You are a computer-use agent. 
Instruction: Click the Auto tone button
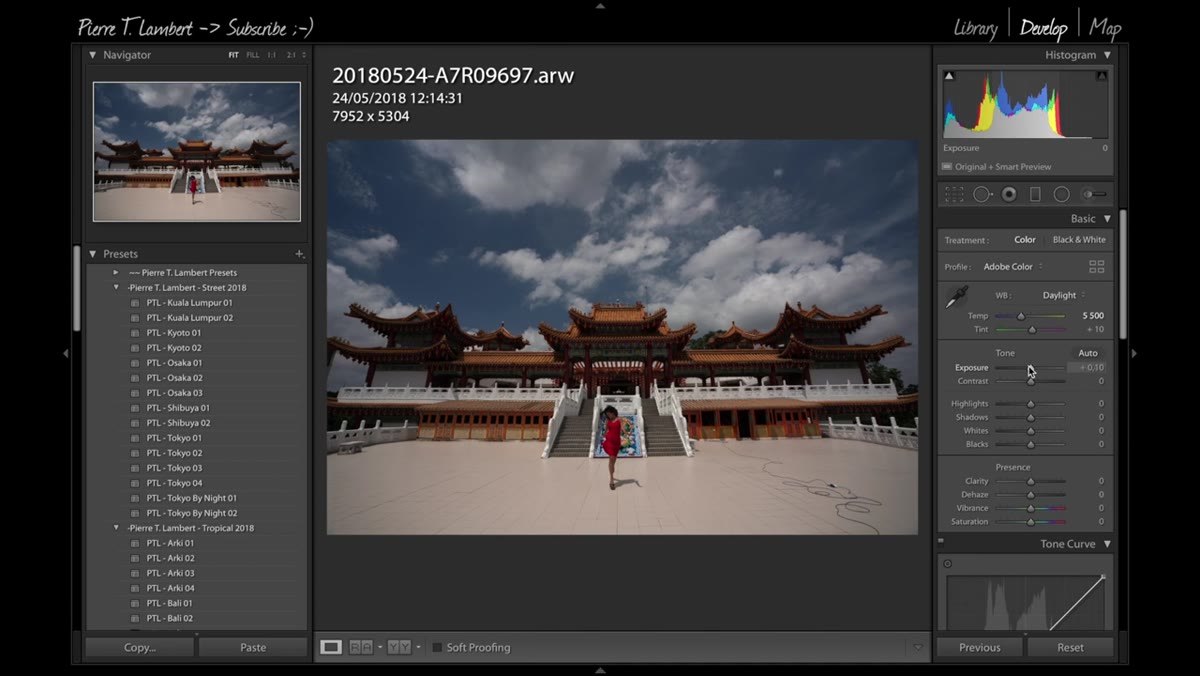coord(1088,353)
